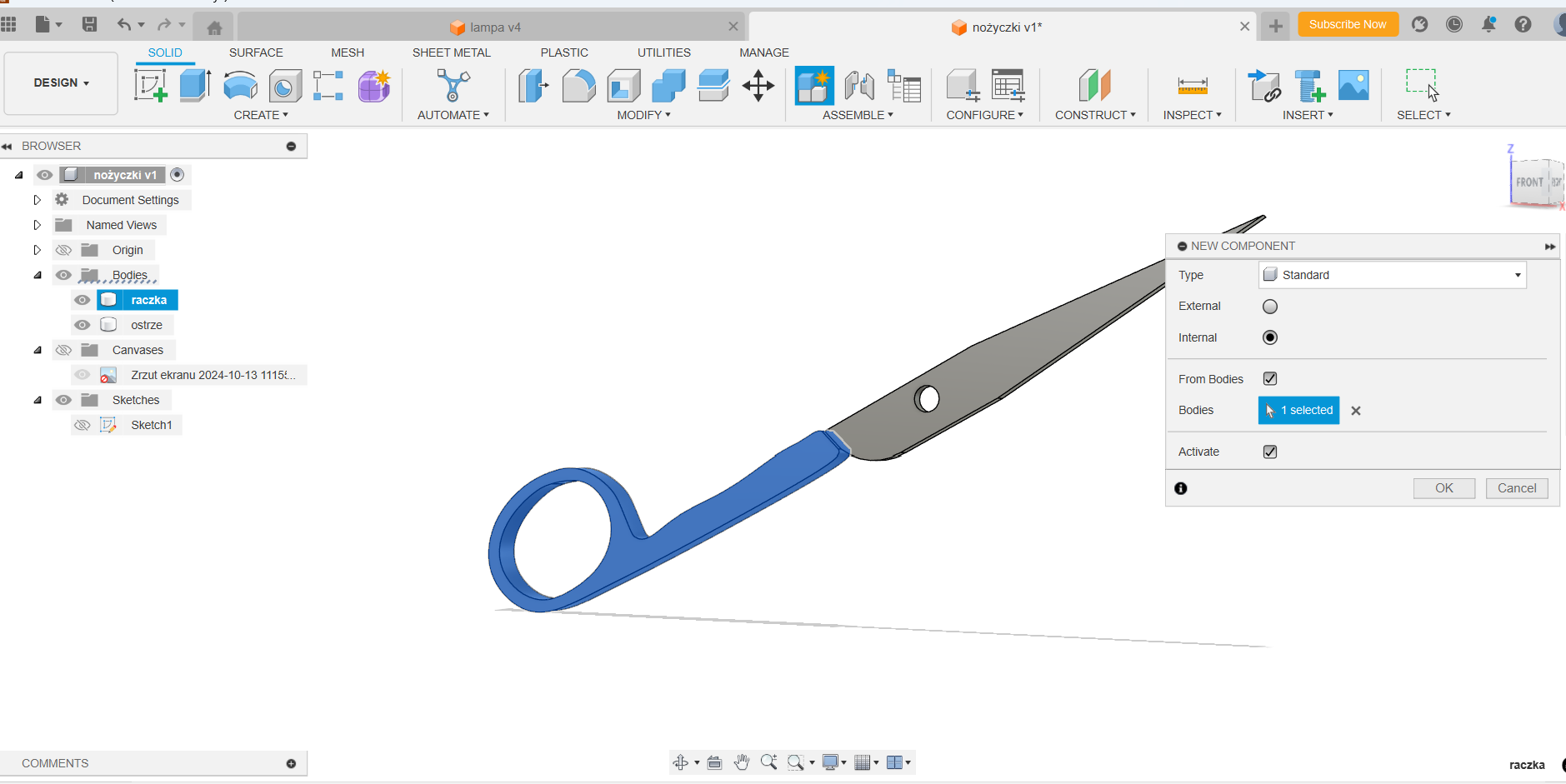
Task: Switch to the PLASTIC tab
Action: click(x=564, y=52)
